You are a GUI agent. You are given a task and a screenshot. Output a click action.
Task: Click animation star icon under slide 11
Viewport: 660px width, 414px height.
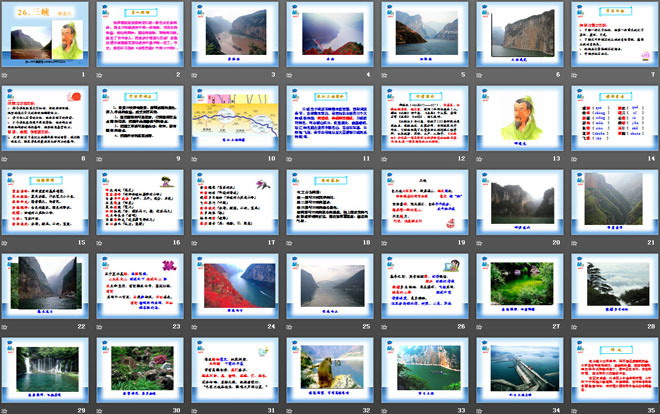(290, 159)
